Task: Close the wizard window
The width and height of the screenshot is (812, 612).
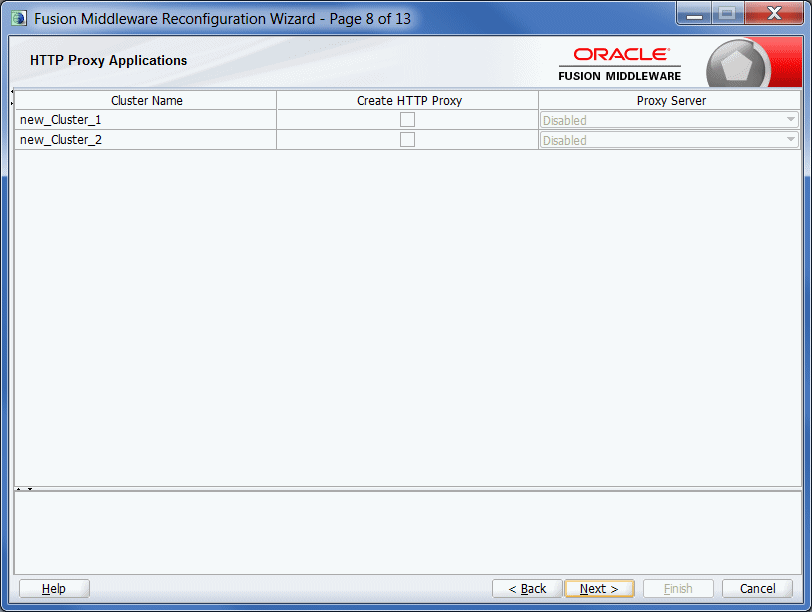Action: (774, 13)
